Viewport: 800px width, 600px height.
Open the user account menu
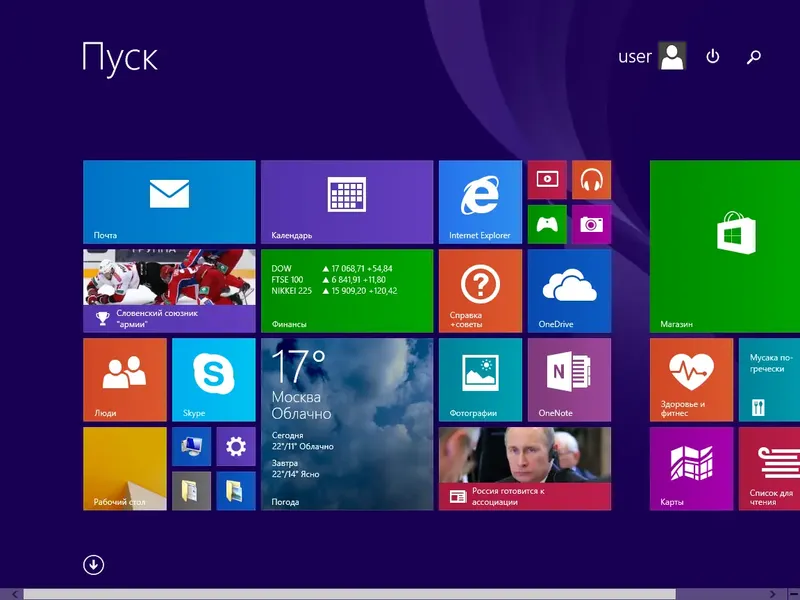click(652, 56)
